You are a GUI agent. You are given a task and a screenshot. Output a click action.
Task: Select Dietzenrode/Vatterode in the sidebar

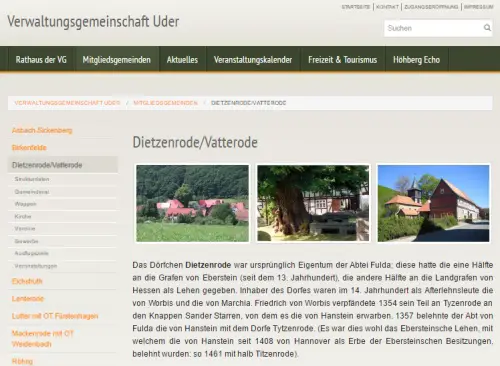tap(63, 165)
